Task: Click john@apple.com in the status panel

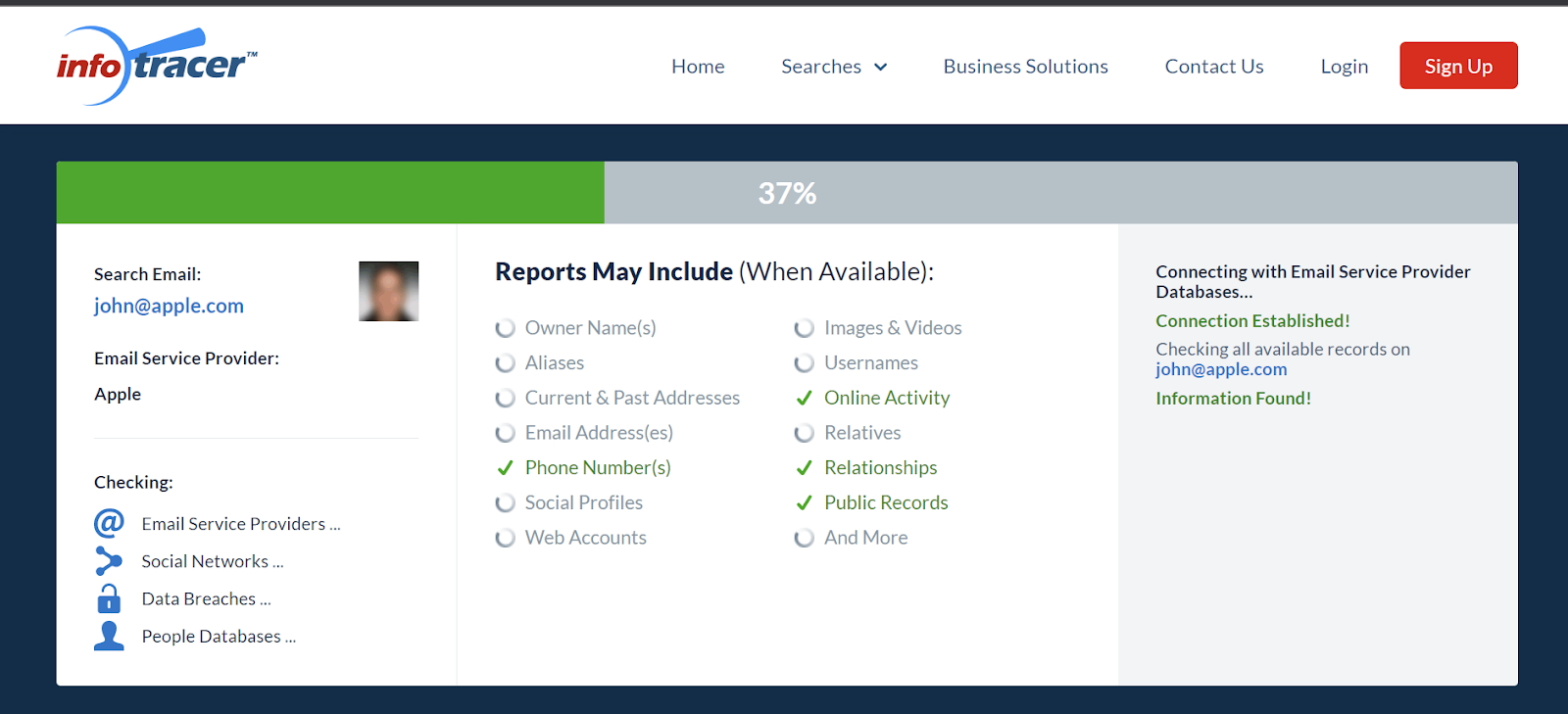Action: [1221, 369]
